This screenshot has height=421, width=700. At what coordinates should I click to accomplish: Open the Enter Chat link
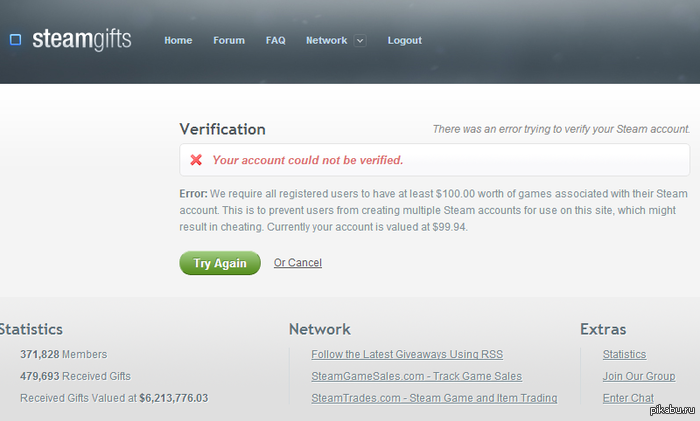click(628, 398)
